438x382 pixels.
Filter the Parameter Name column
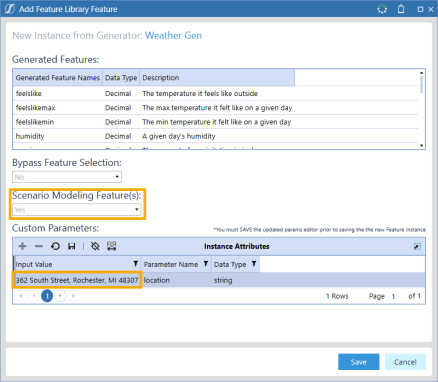(x=206, y=264)
